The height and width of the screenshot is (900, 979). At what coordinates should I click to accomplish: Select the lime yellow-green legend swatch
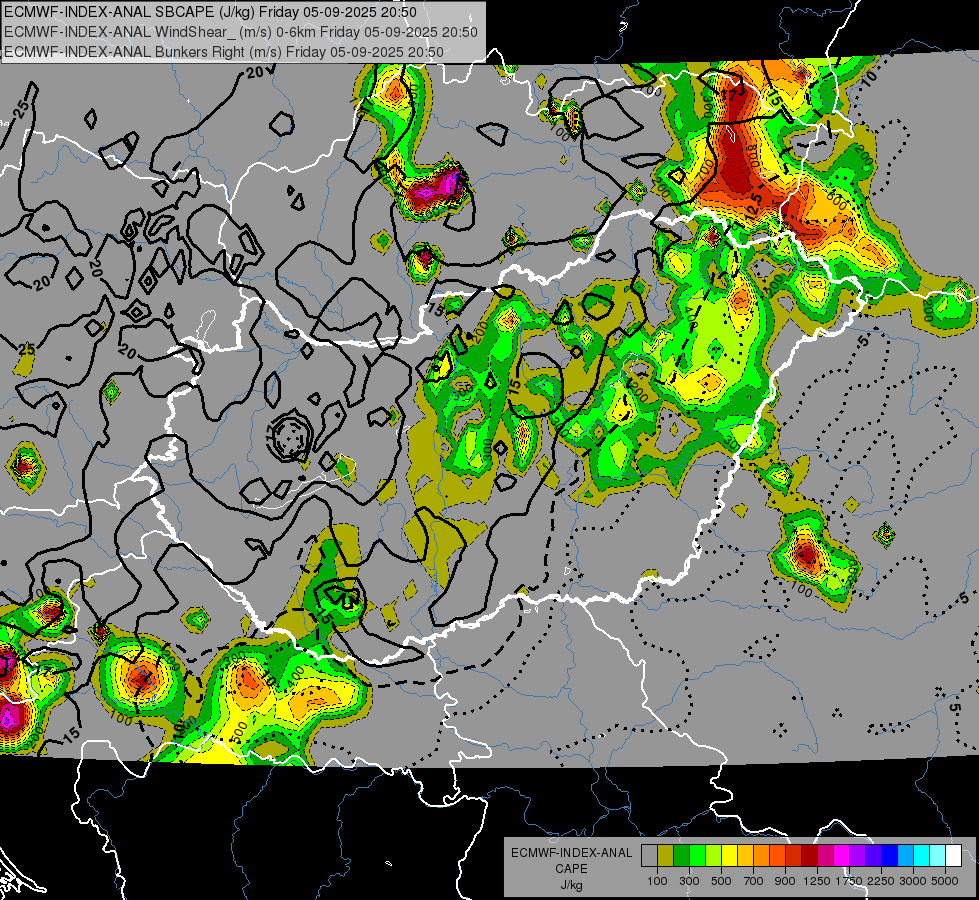coord(714,856)
